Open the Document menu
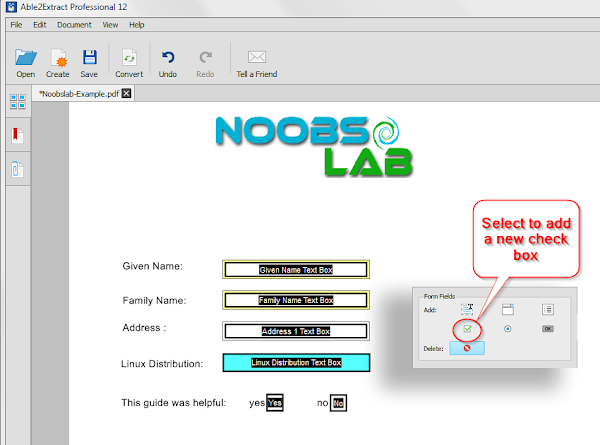Viewport: 600px width, 445px height. (74, 25)
